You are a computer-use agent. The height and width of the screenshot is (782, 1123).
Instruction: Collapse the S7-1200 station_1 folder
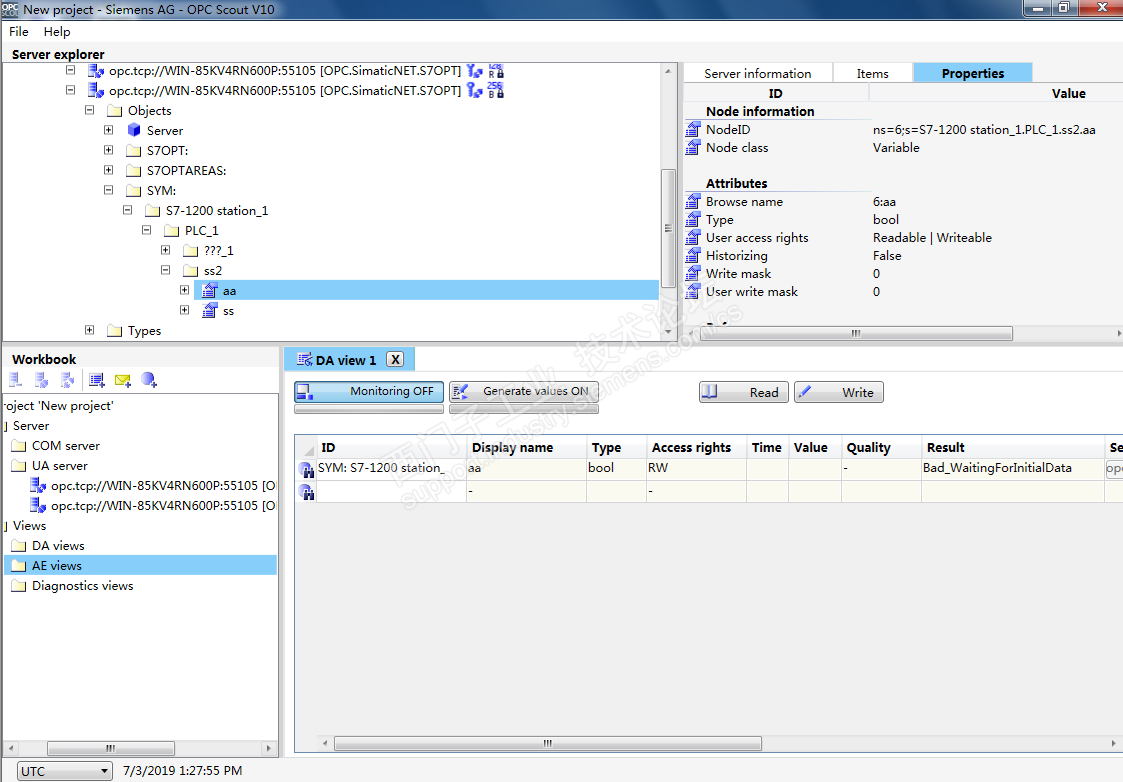(x=127, y=211)
